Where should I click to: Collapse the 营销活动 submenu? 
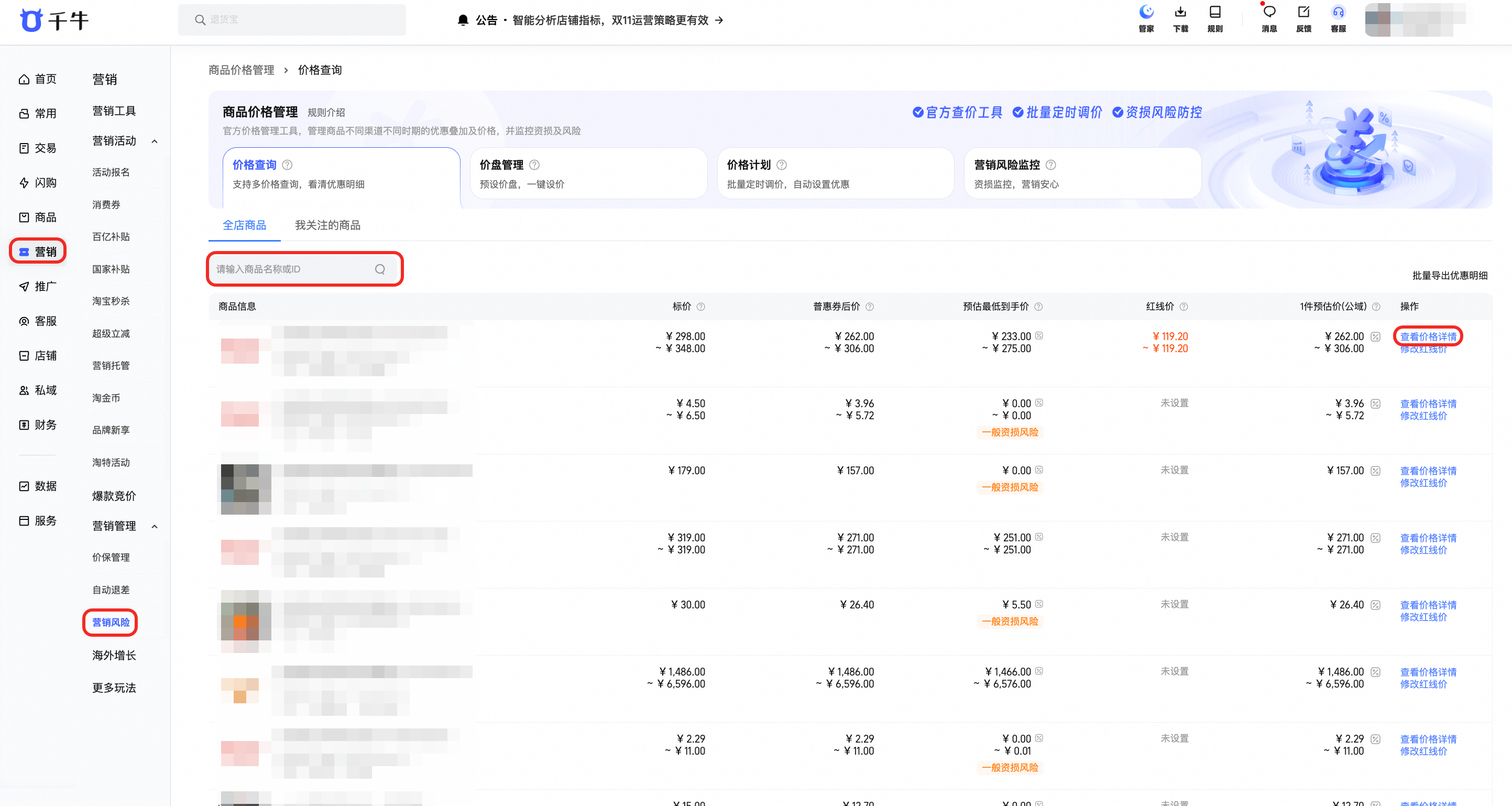(x=155, y=141)
